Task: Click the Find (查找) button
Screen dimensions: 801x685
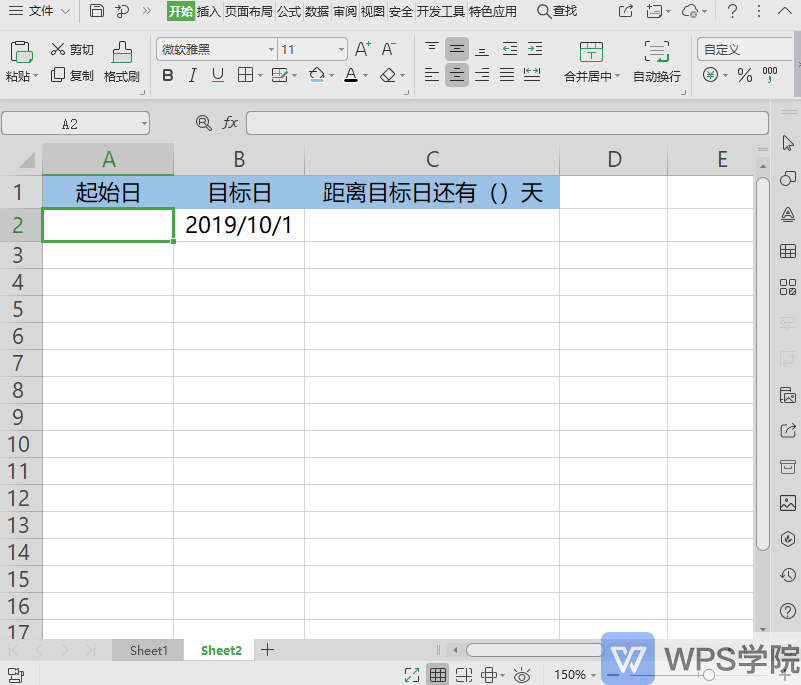Action: tap(557, 11)
